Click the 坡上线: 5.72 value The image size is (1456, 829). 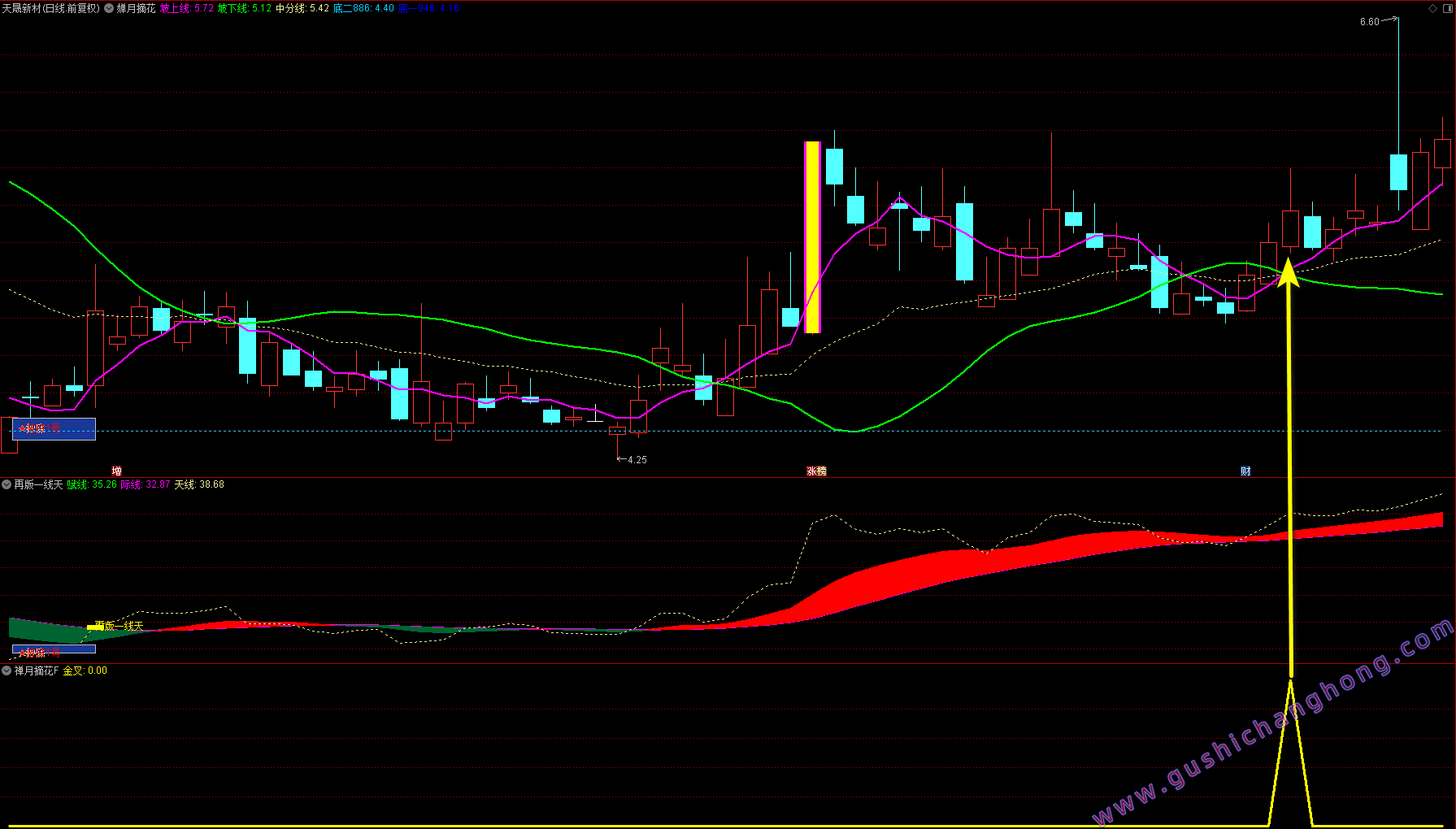187,8
